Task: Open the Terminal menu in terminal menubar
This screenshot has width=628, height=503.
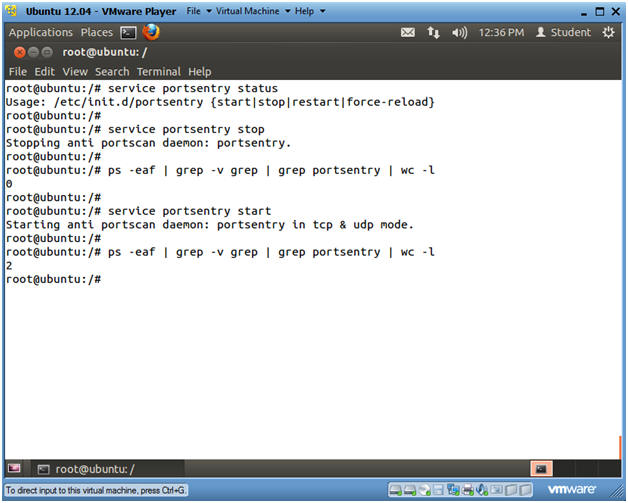Action: (159, 72)
